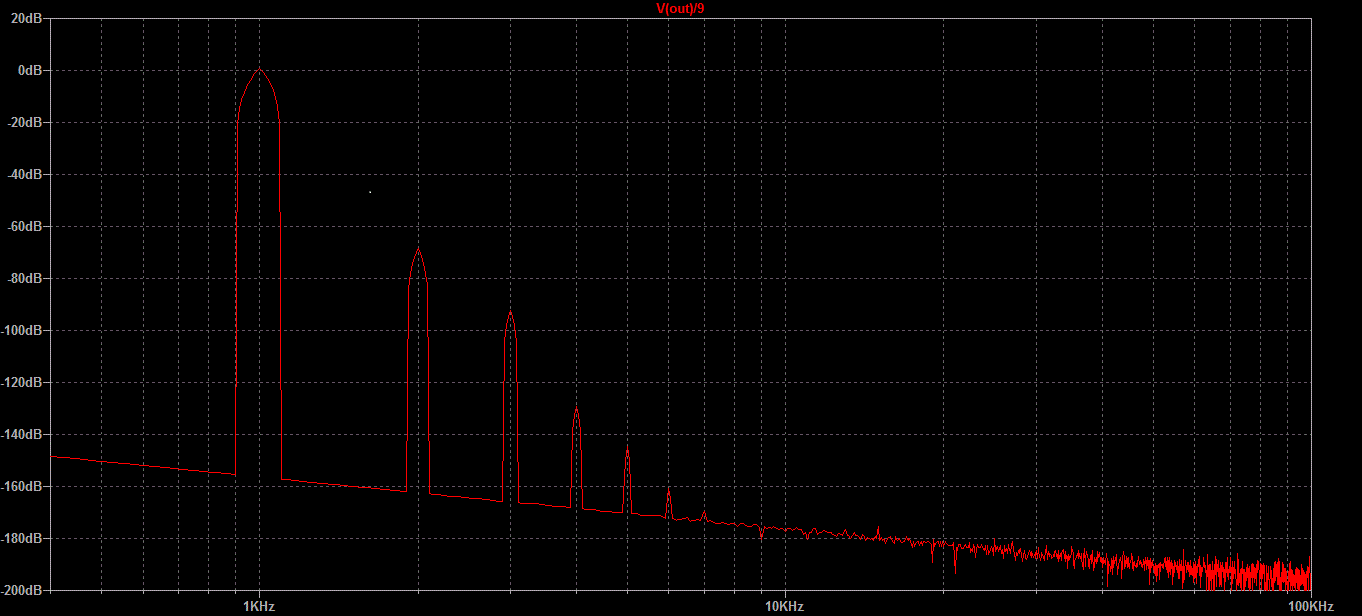1362x616 pixels.
Task: Click the V(out)/9 trace label
Action: pyautogui.click(x=680, y=8)
